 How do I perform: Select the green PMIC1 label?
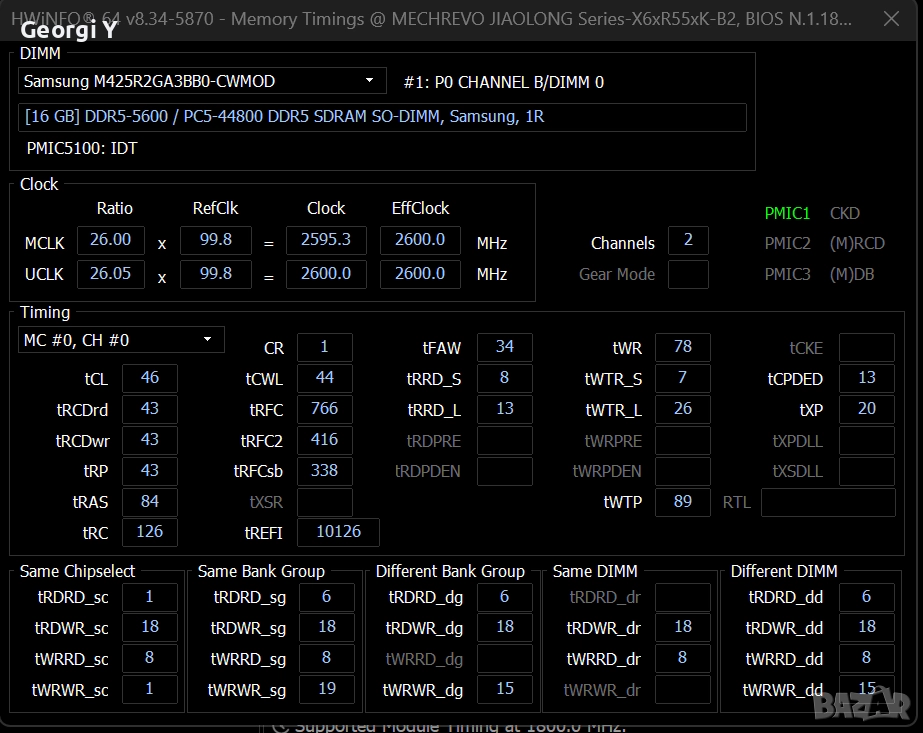click(x=787, y=213)
